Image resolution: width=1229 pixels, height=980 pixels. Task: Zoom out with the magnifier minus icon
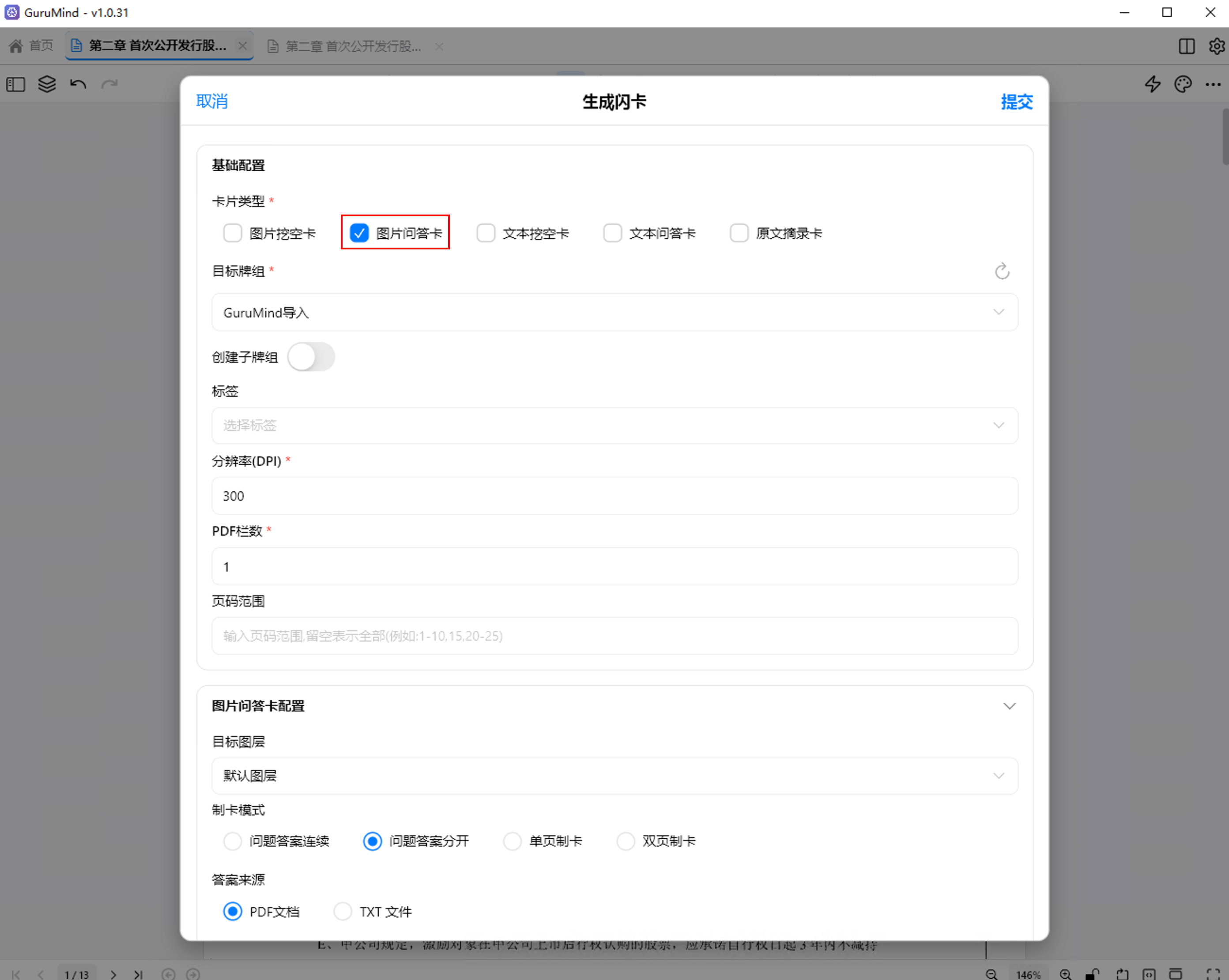pos(992,974)
